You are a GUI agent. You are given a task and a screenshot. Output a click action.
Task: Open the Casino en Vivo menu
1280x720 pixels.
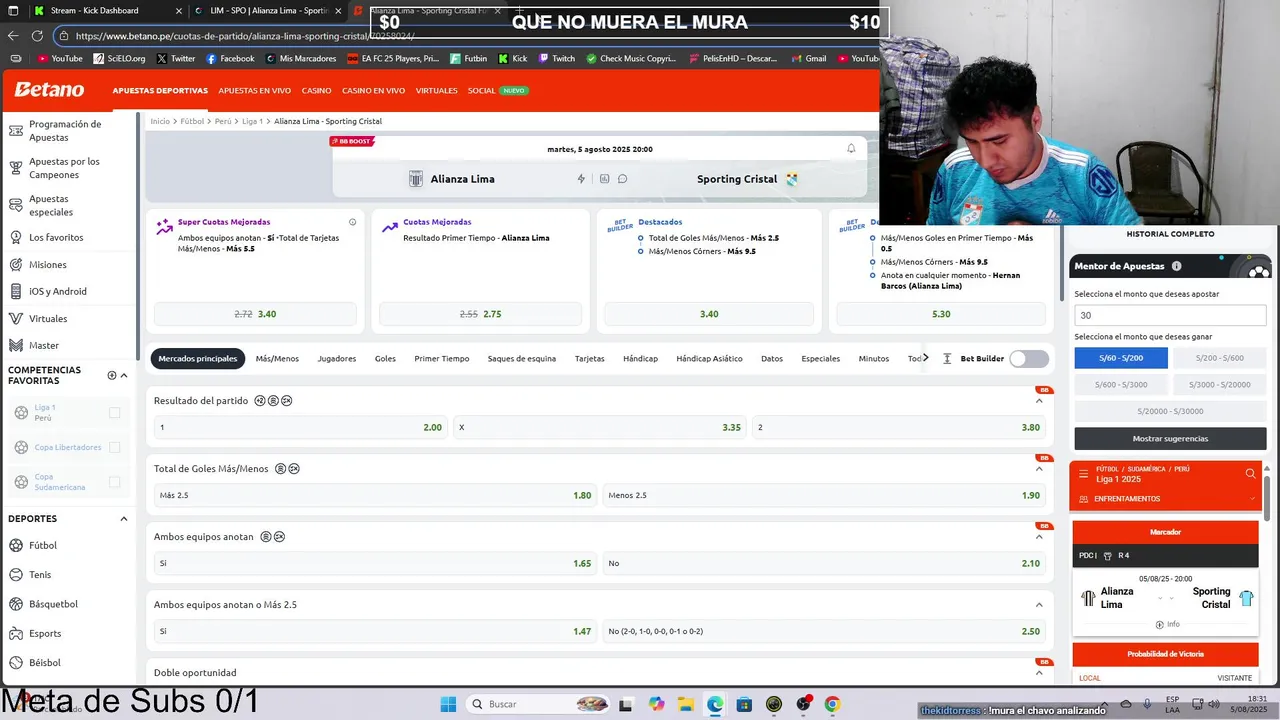click(373, 90)
